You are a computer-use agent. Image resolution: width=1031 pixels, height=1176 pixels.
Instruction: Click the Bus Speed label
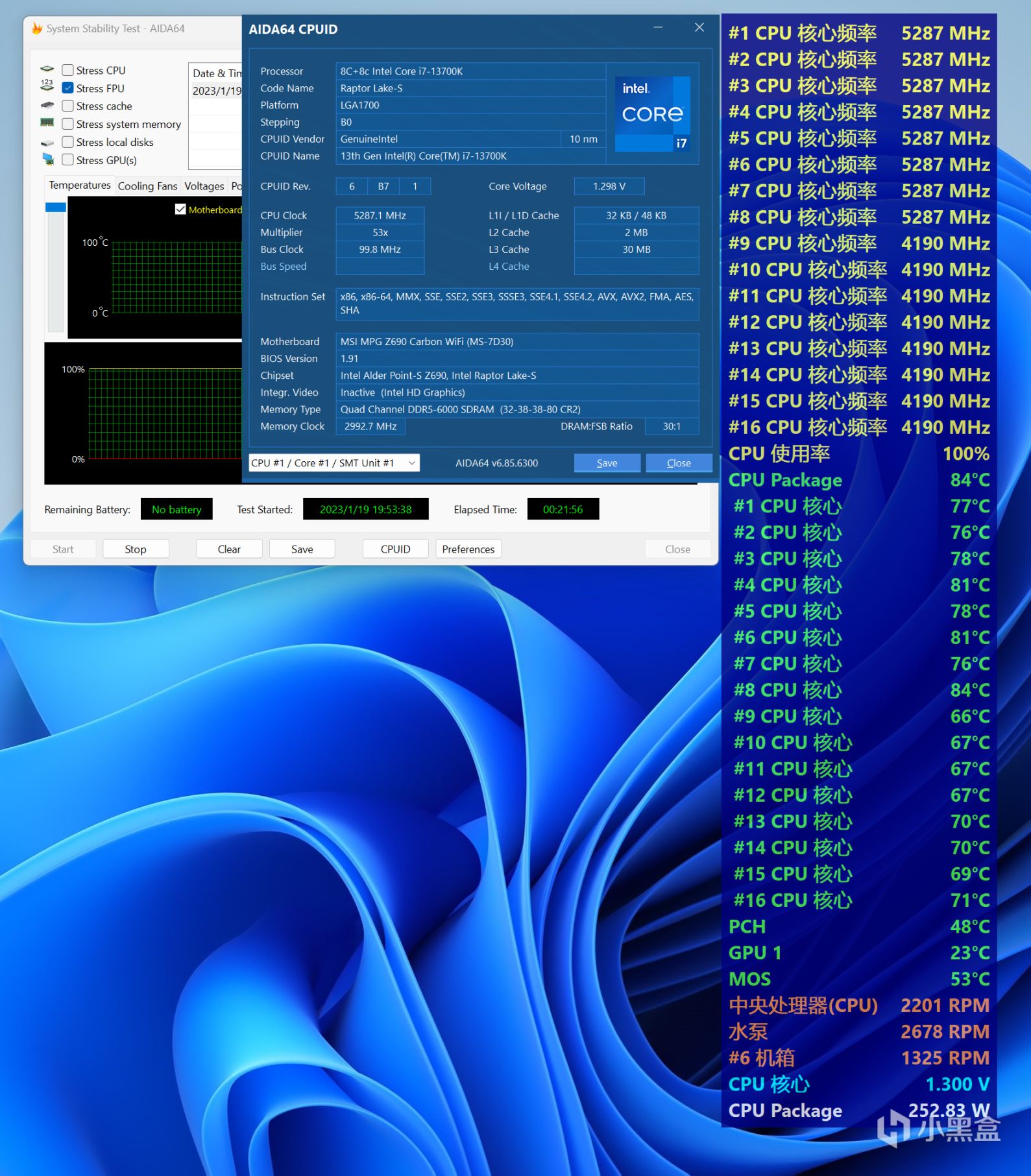point(284,267)
